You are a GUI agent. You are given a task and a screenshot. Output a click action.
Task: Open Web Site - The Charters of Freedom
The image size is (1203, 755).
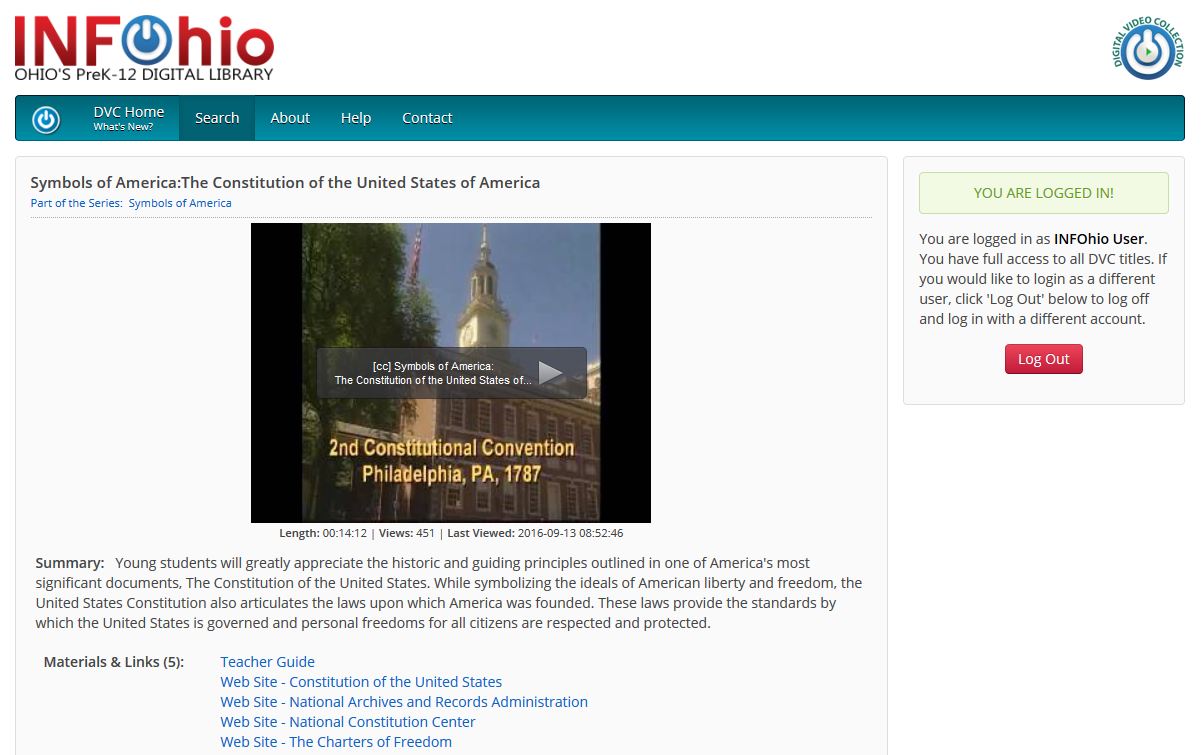pyautogui.click(x=336, y=742)
